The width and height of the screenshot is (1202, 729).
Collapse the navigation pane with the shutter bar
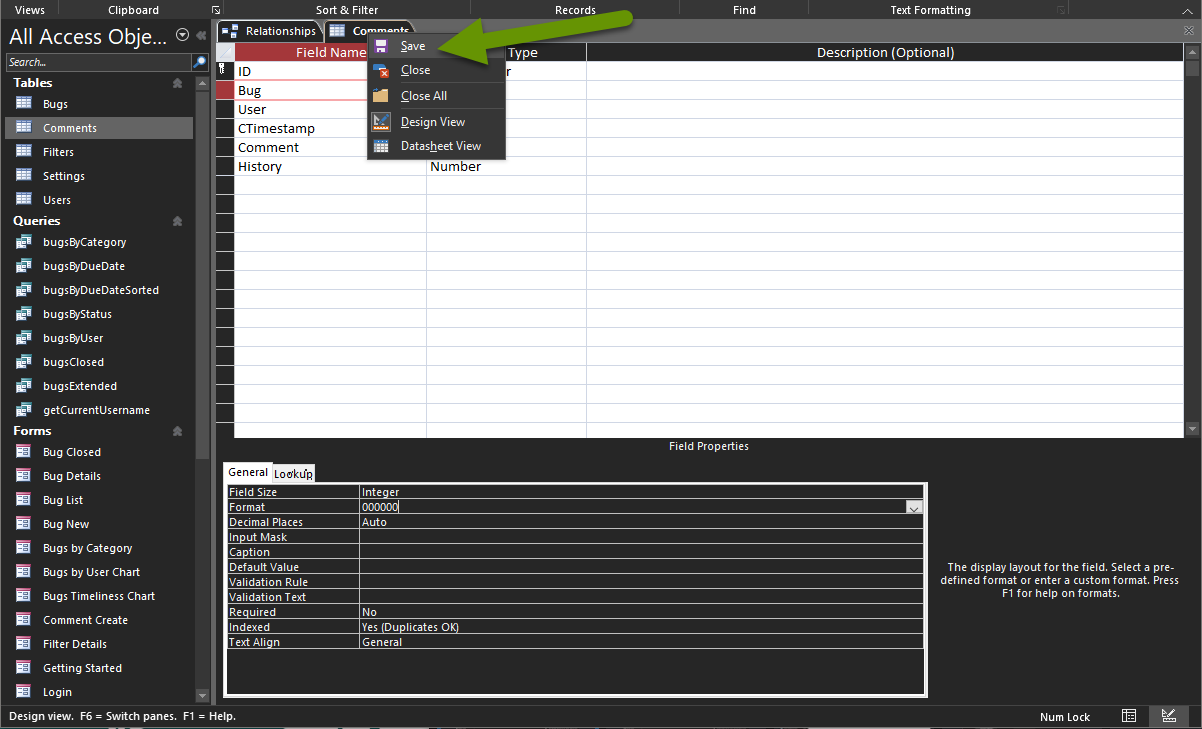coord(202,31)
